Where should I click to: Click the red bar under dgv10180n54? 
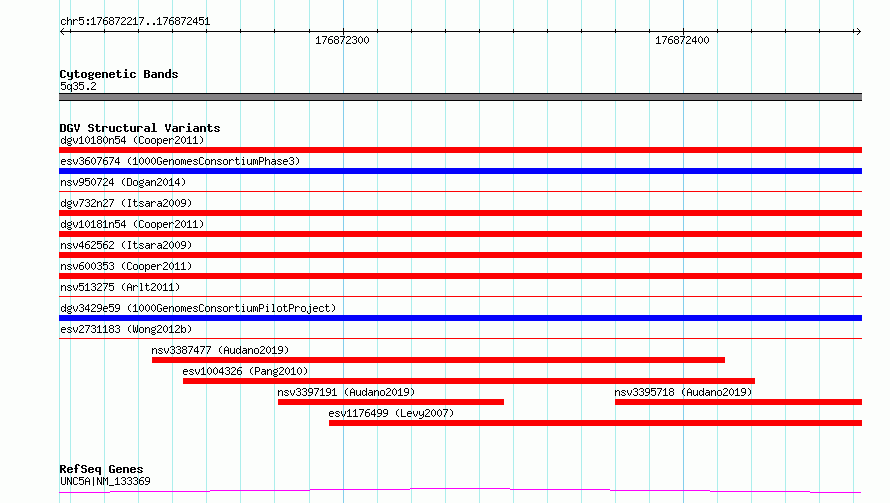pyautogui.click(x=460, y=150)
